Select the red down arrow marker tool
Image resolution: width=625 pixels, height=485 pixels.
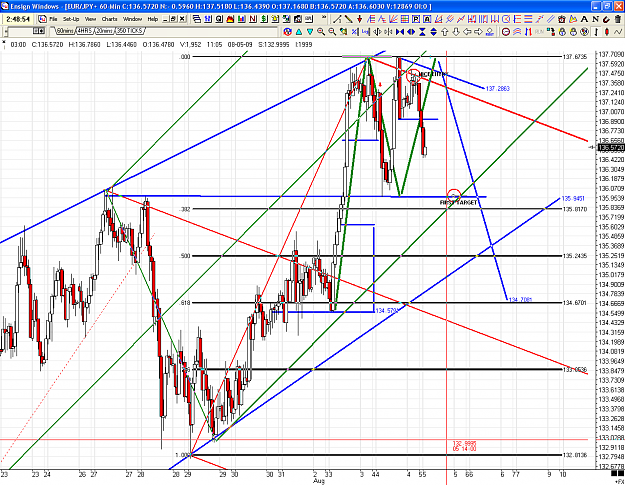[x=360, y=19]
